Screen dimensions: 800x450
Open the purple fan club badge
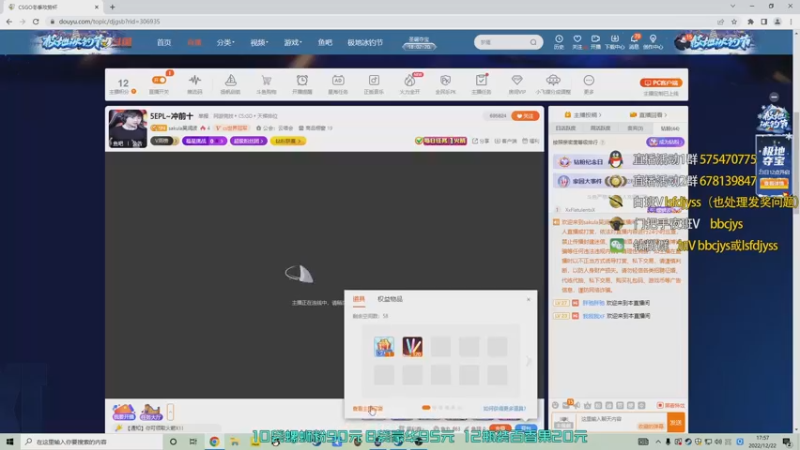click(x=248, y=141)
